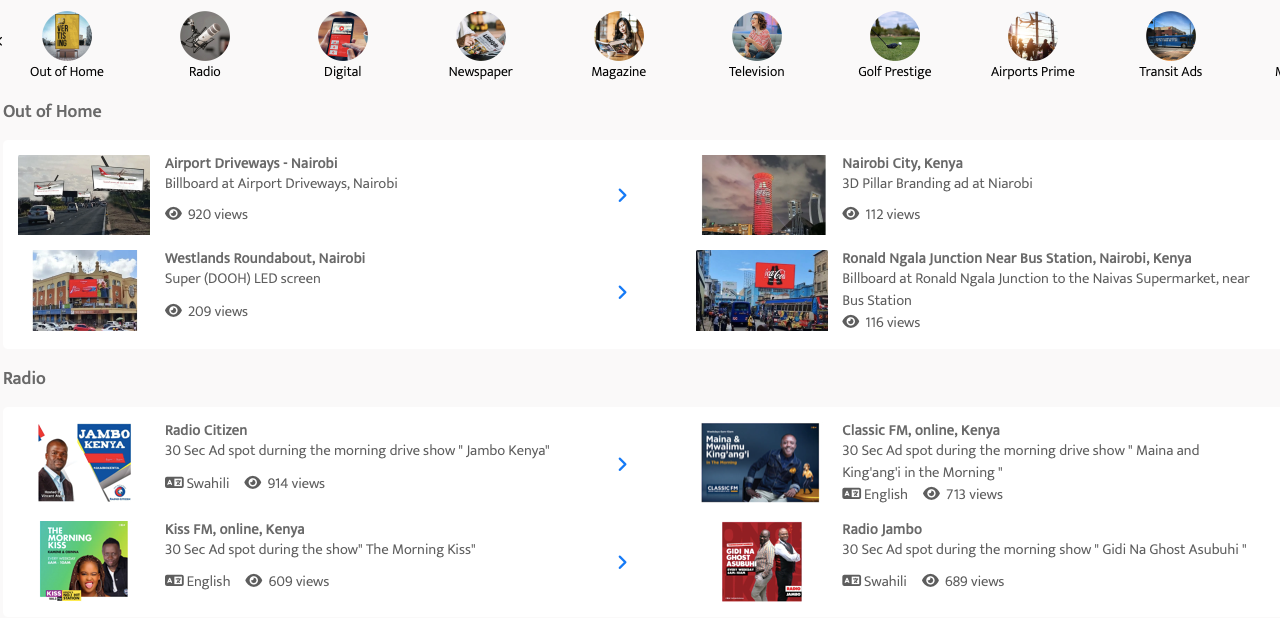Screen dimensions: 1280x618
Task: Open Radio Jambo listing title
Action: pyautogui.click(x=882, y=529)
